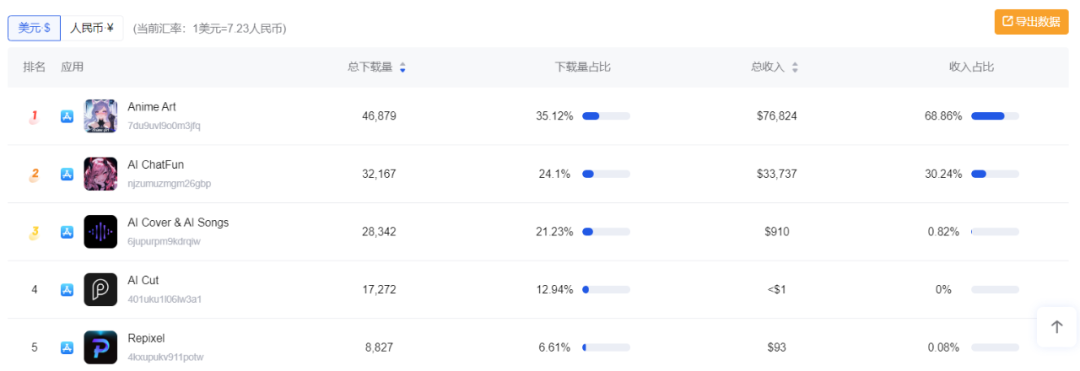Sort by 总下载量 column arrows

click(x=403, y=67)
